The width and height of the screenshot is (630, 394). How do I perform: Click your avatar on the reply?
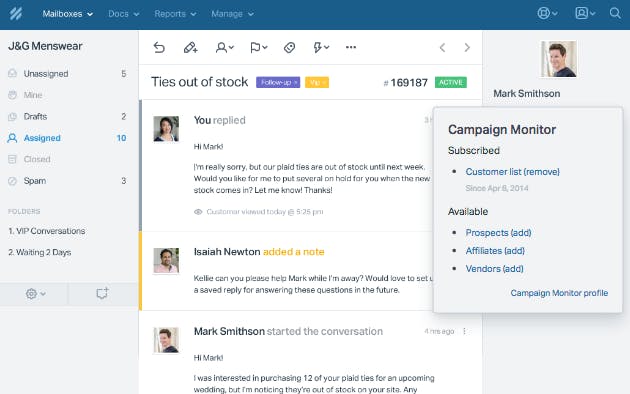pyautogui.click(x=166, y=129)
